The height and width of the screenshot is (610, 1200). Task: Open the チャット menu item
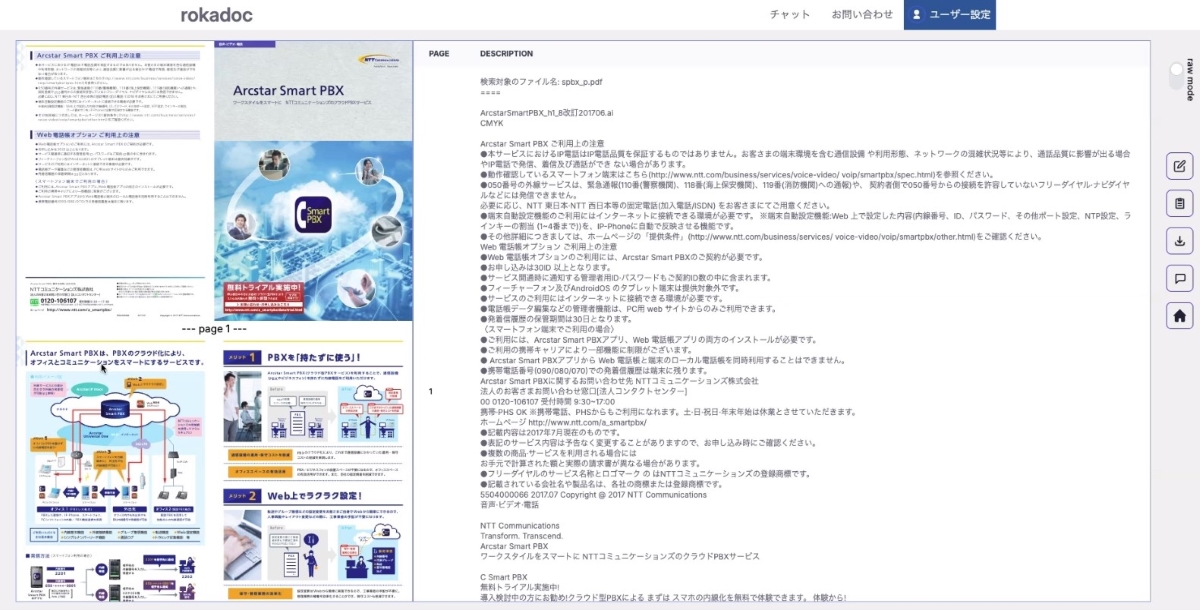pyautogui.click(x=790, y=14)
